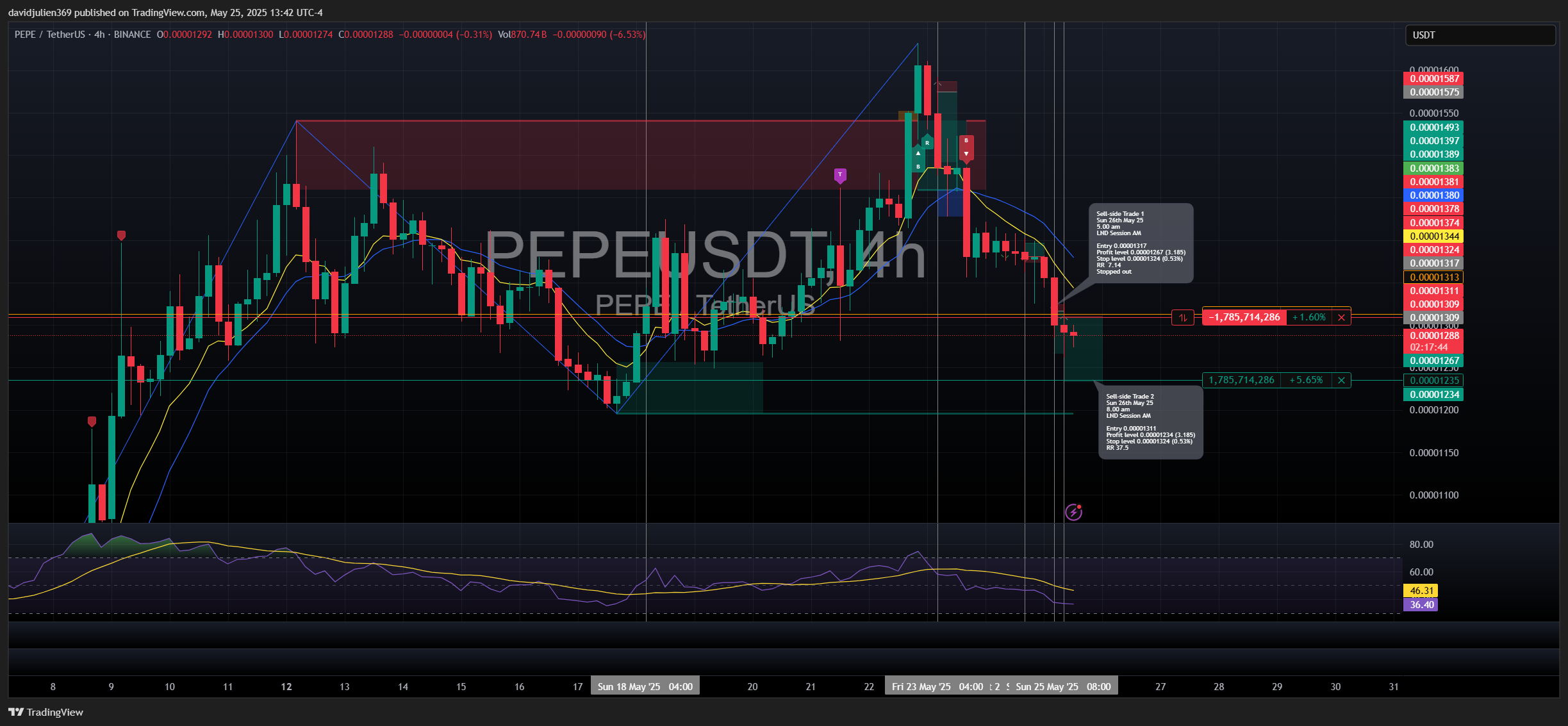
Task: Click the 80.00 RSI scale level
Action: pyautogui.click(x=1421, y=545)
